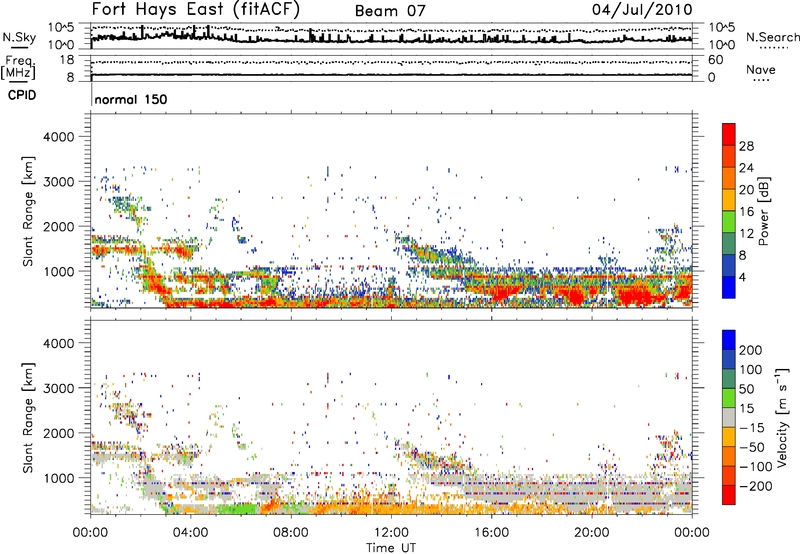Click the yellow 16–20 dB power colorbar segment
This screenshot has width=800, height=554.
coord(729,199)
